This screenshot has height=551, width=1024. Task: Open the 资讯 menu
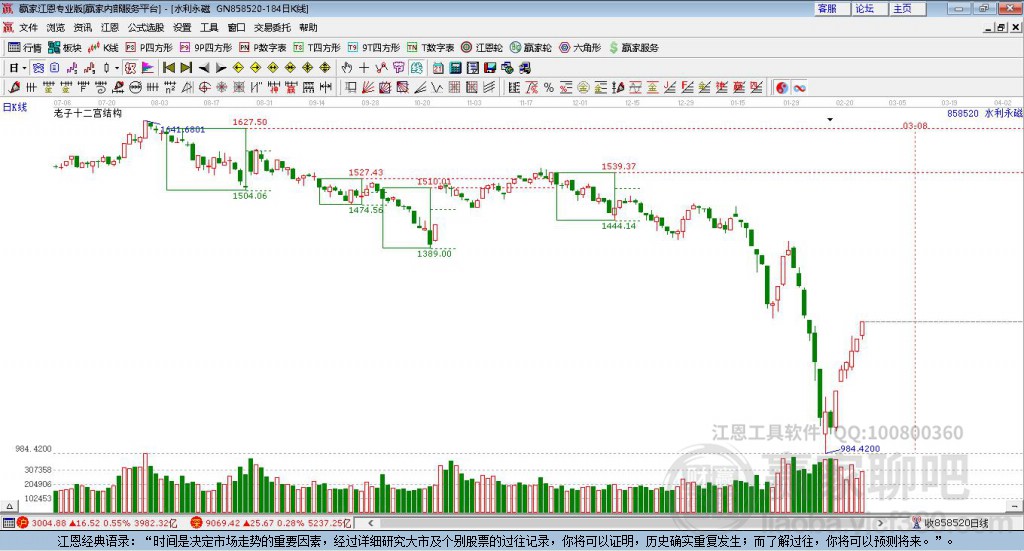82,27
